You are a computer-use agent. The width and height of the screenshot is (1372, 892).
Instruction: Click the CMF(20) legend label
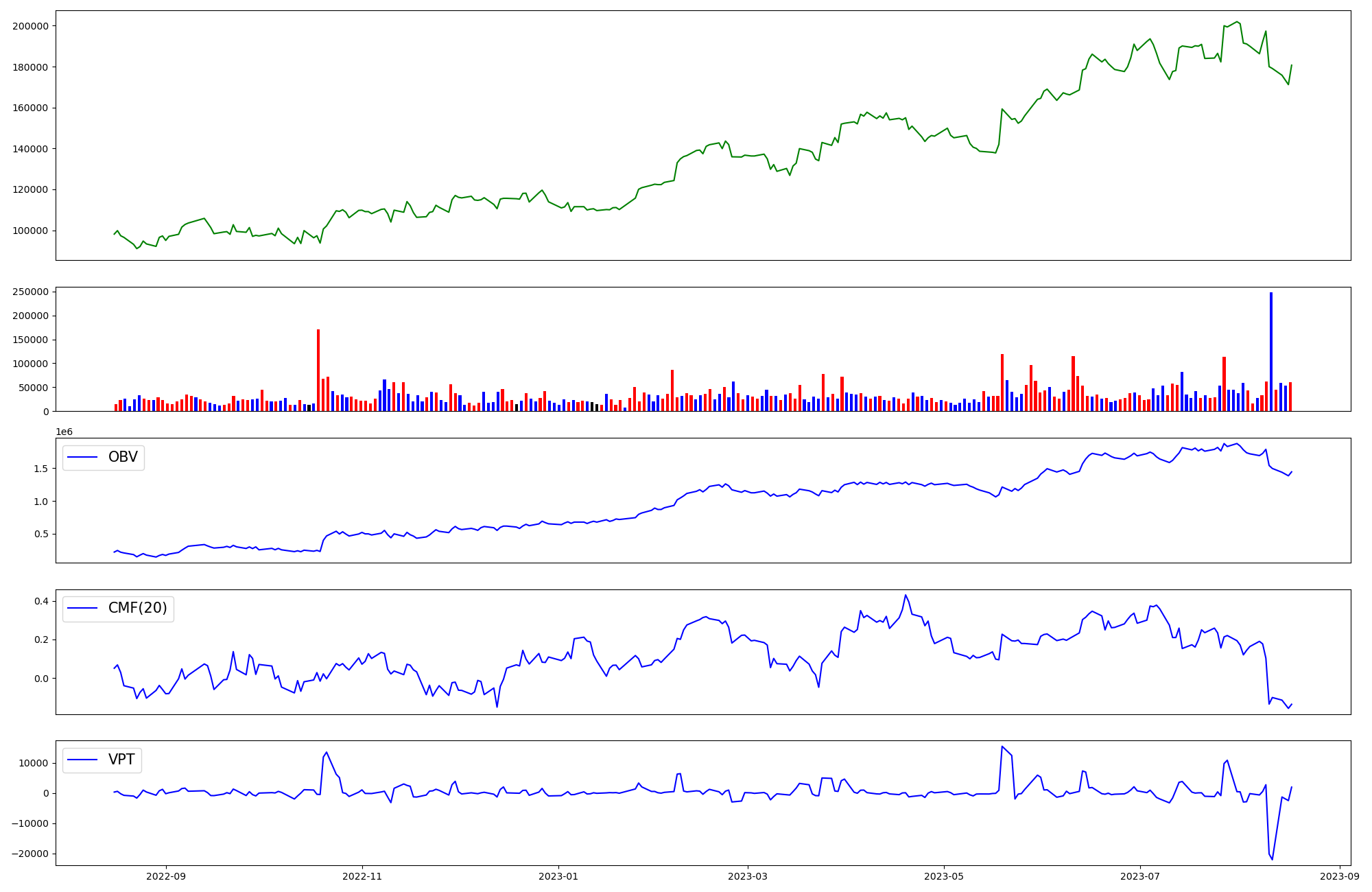137,609
